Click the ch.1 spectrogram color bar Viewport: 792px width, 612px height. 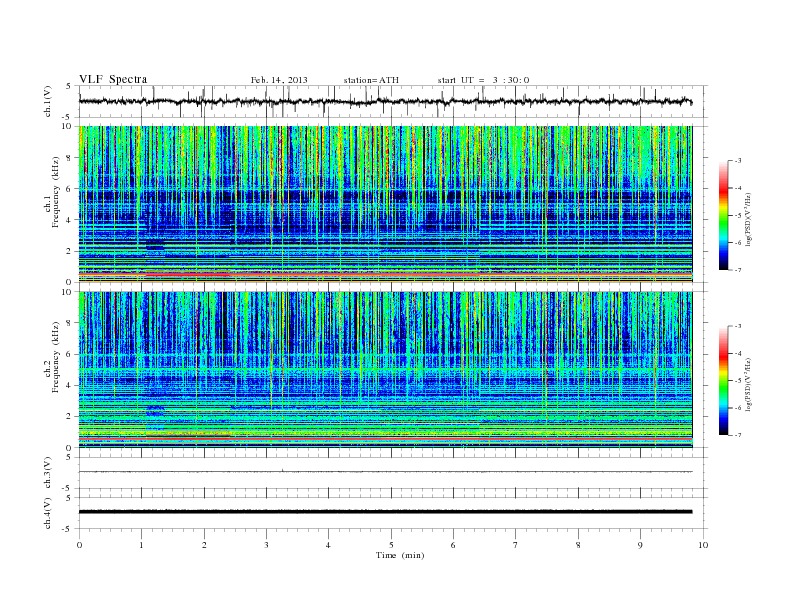723,215
